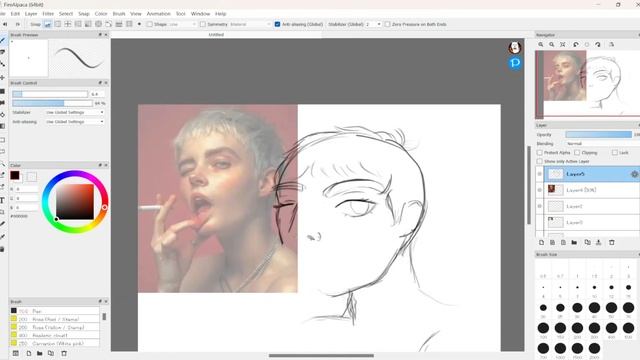Toggle the Shape checkbox
Viewport: 640px width, 360px height.
click(x=150, y=24)
